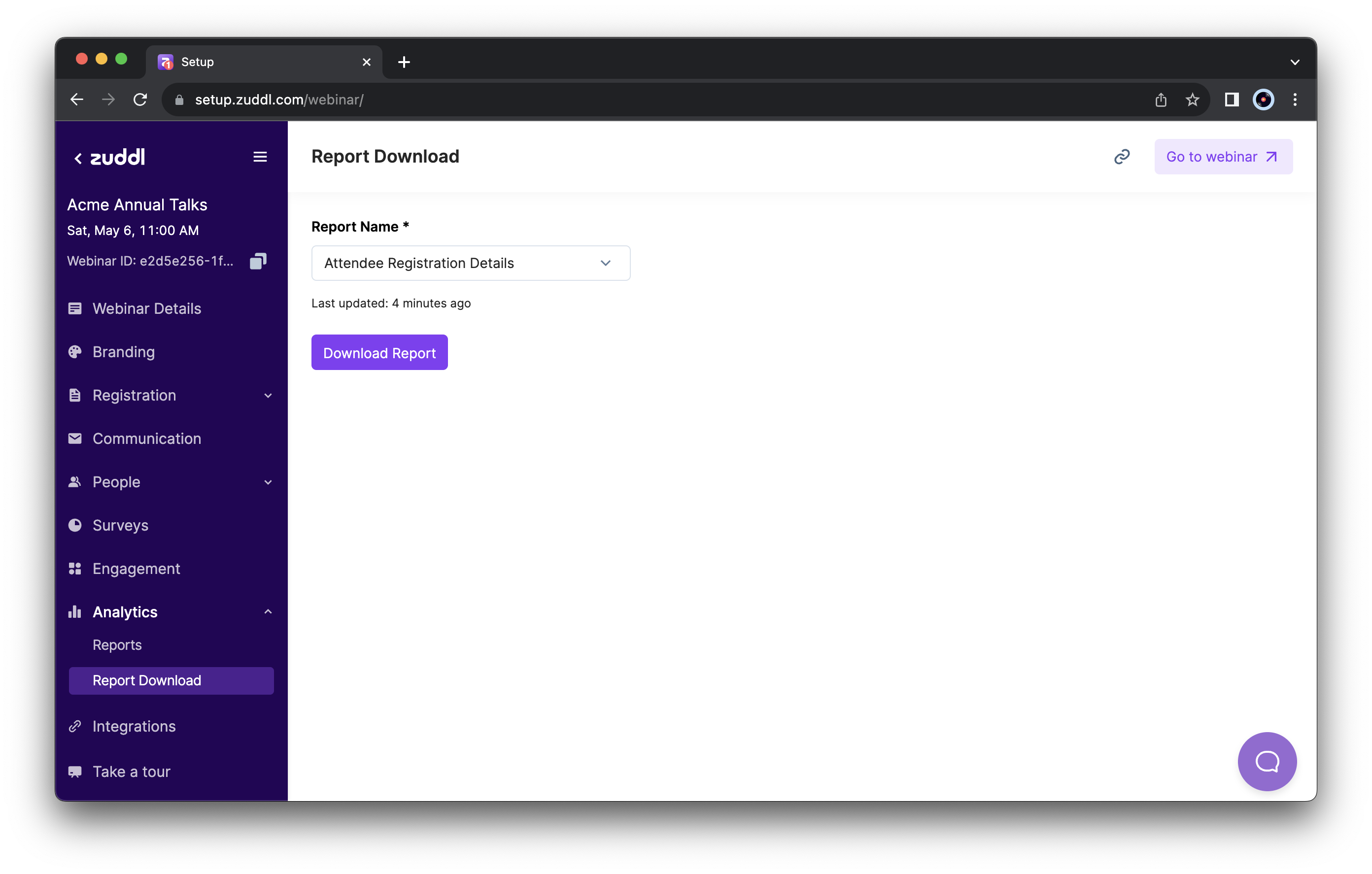Click the Report Name input field
Image resolution: width=1372 pixels, height=874 pixels.
471,262
